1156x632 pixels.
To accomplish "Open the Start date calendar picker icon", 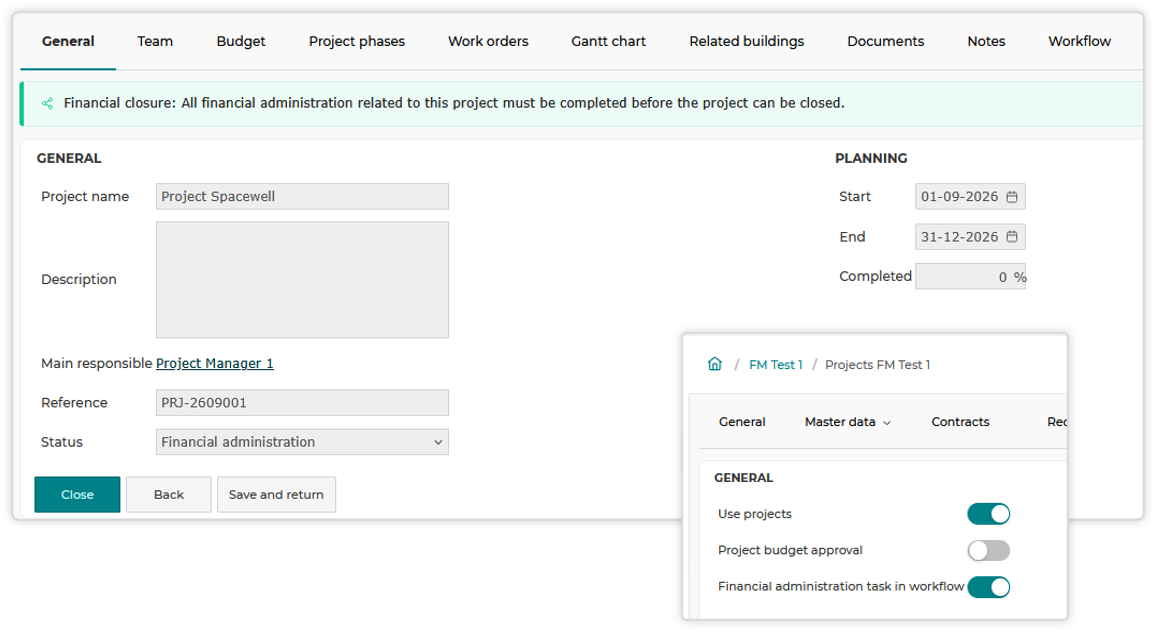I will [x=1012, y=197].
